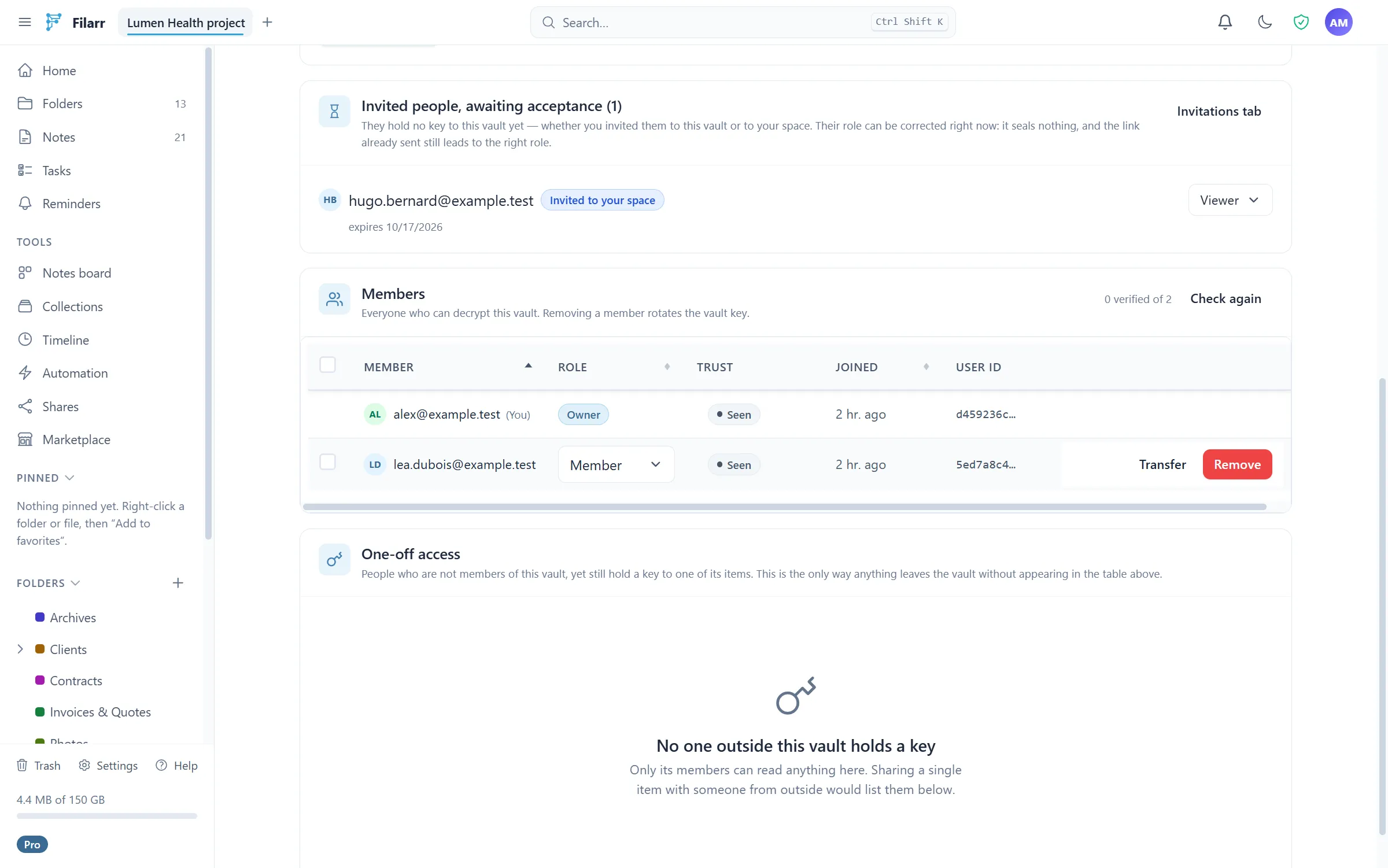The image size is (1388, 868).
Task: Open lea.dubois Member role dropdown
Action: coord(616,464)
